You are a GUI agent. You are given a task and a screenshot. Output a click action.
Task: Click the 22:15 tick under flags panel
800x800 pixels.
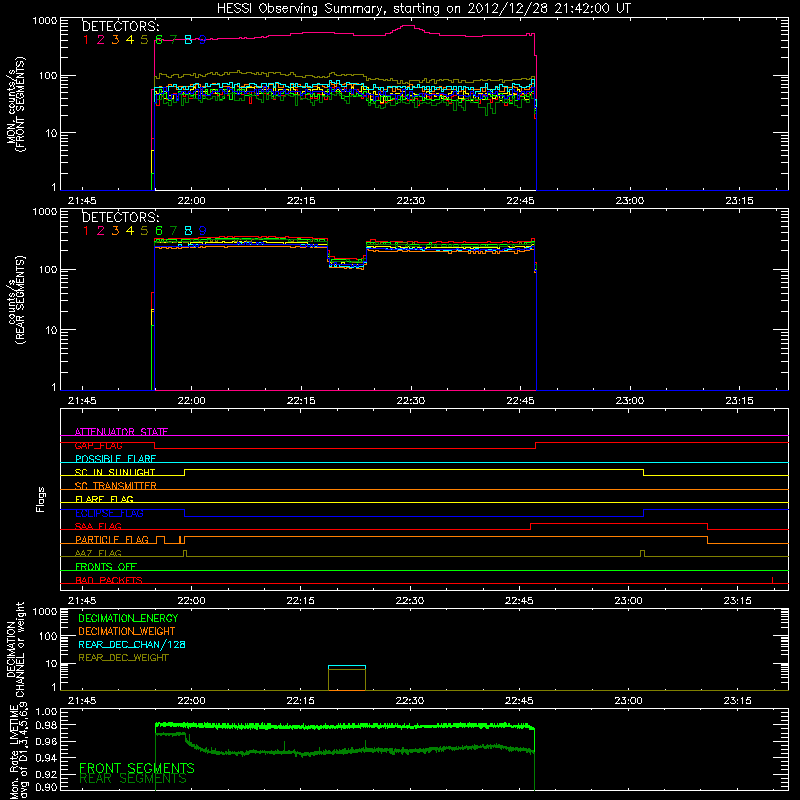click(301, 601)
